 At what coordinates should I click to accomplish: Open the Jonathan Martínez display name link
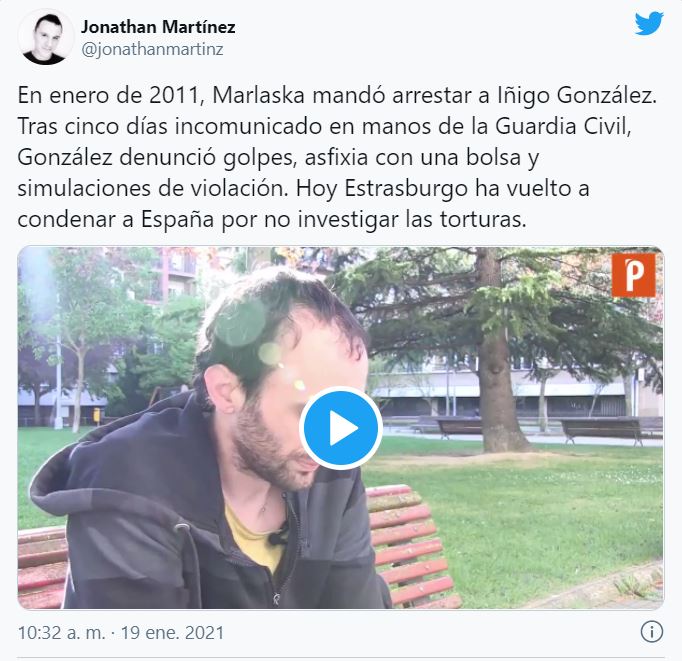coord(158,27)
